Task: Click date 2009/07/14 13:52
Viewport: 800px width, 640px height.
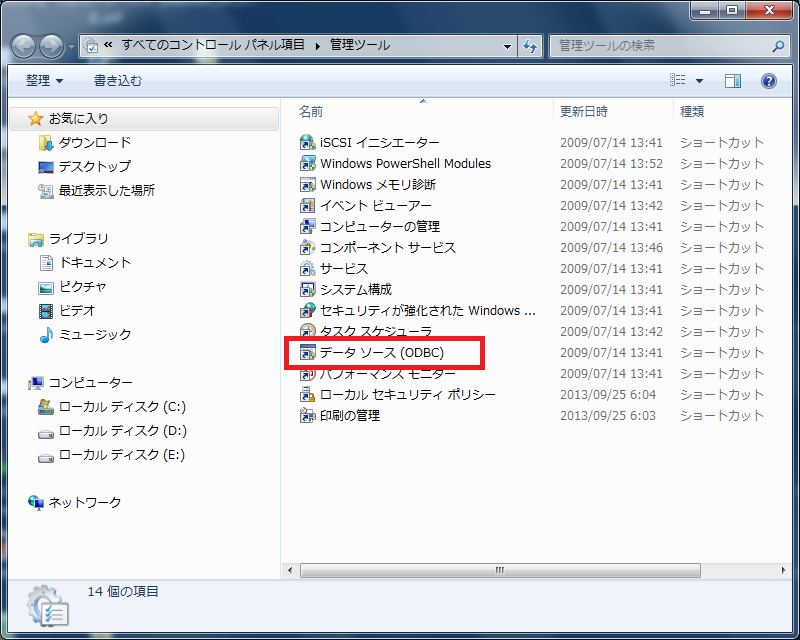Action: point(611,163)
